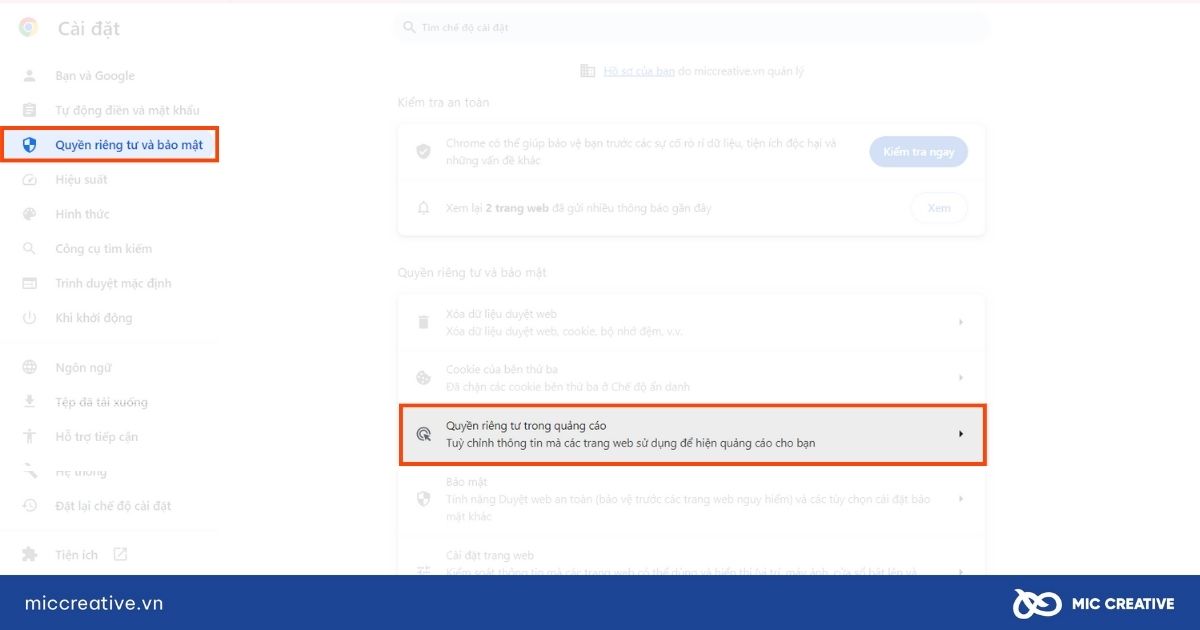Click the Khi khởi động power icon
This screenshot has width=1200, height=630.
coord(30,318)
